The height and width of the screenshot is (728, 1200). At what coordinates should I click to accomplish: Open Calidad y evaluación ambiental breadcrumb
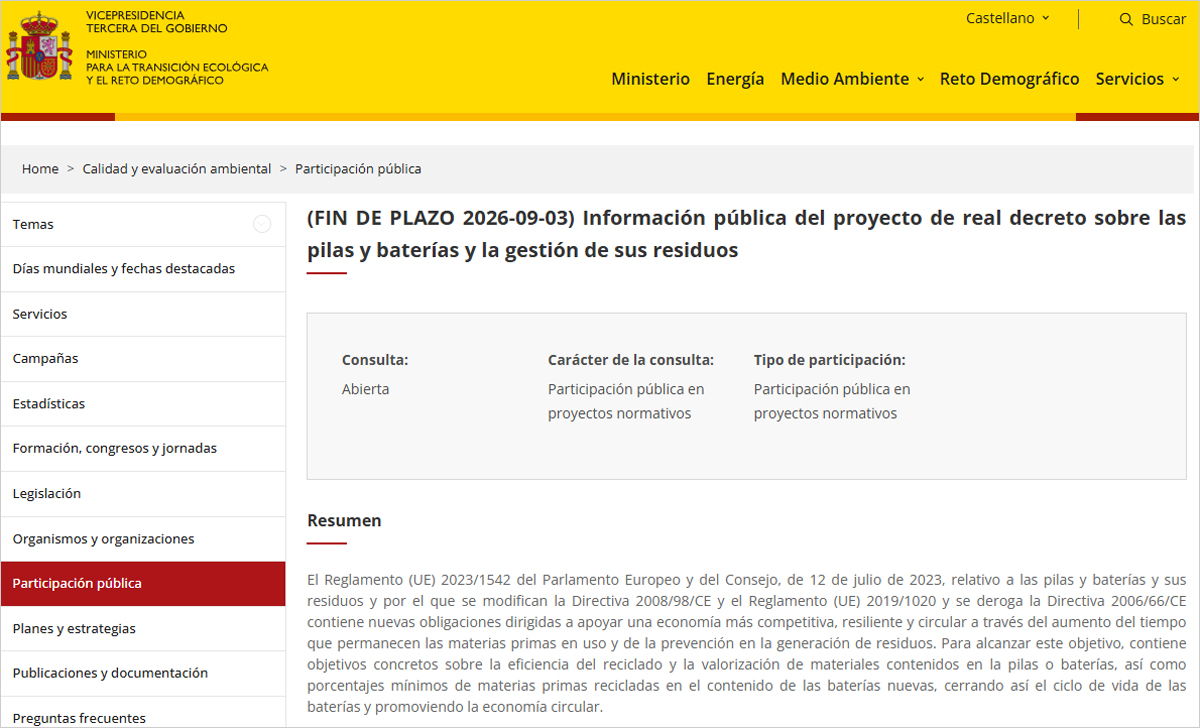177,169
